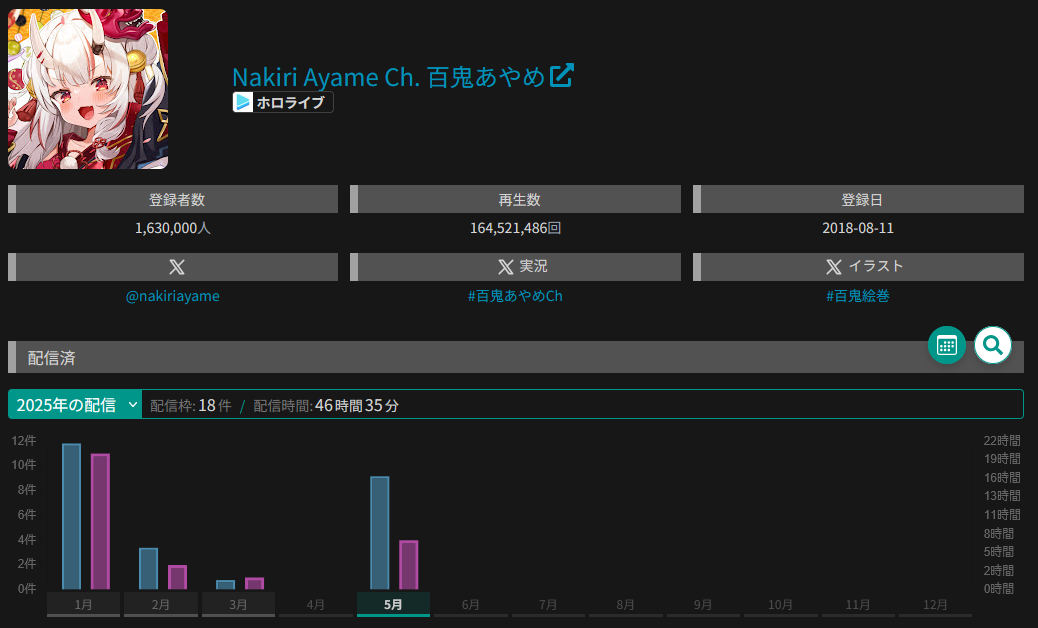Click the X logo next to 実況
Image resolution: width=1038 pixels, height=628 pixels.
pos(505,267)
